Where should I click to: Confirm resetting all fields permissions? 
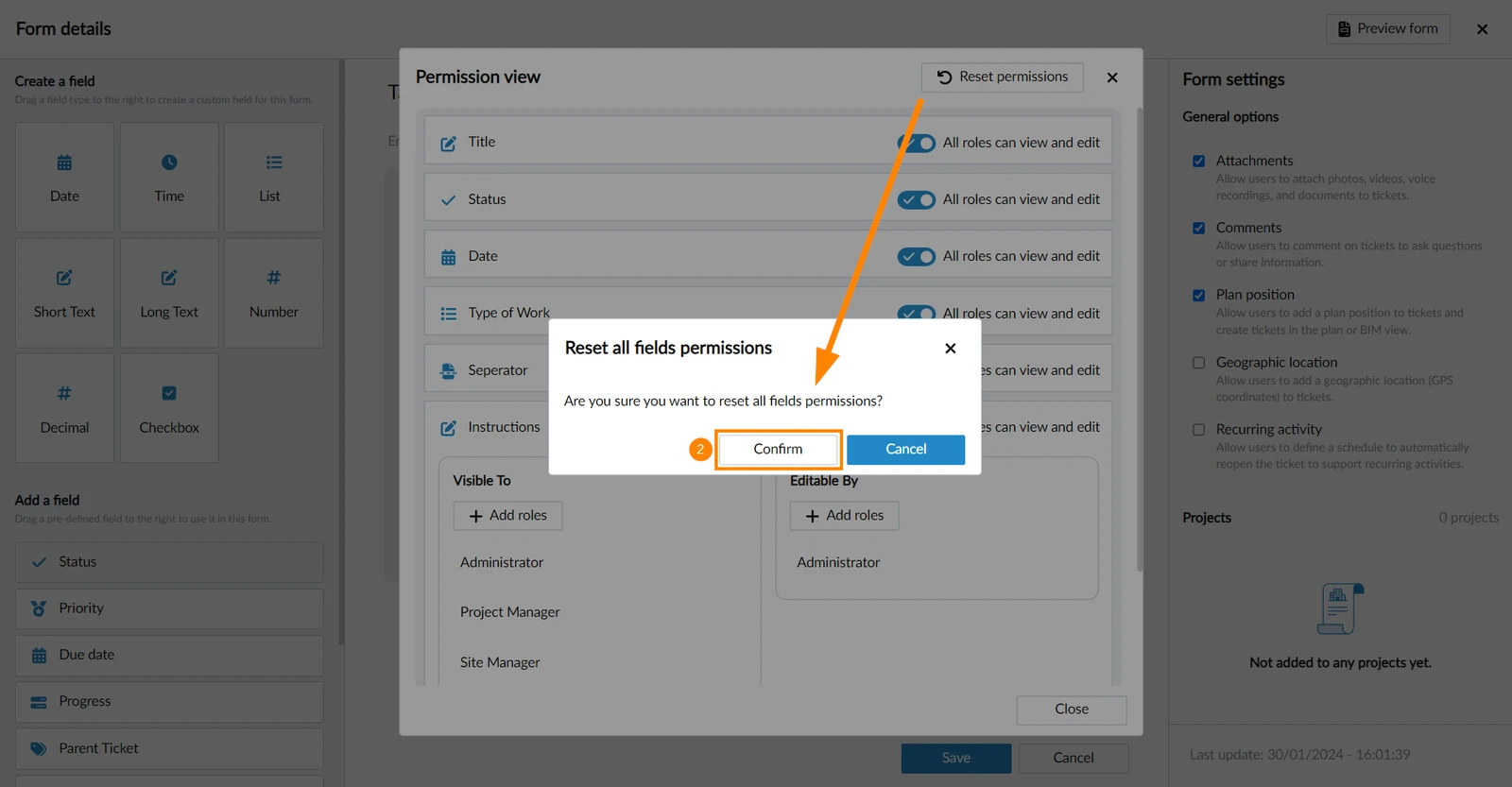coord(778,450)
